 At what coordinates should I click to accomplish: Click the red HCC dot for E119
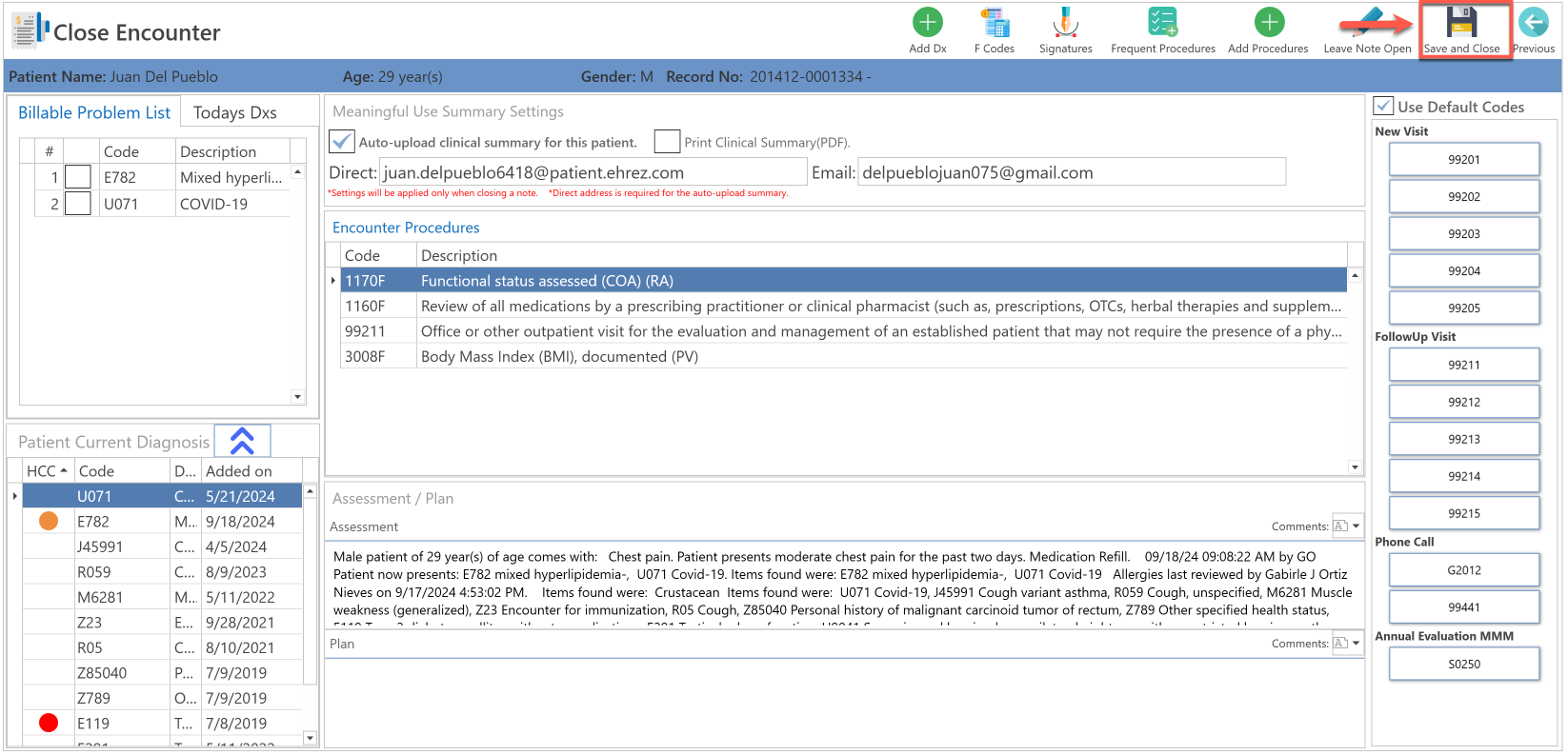pyautogui.click(x=49, y=723)
